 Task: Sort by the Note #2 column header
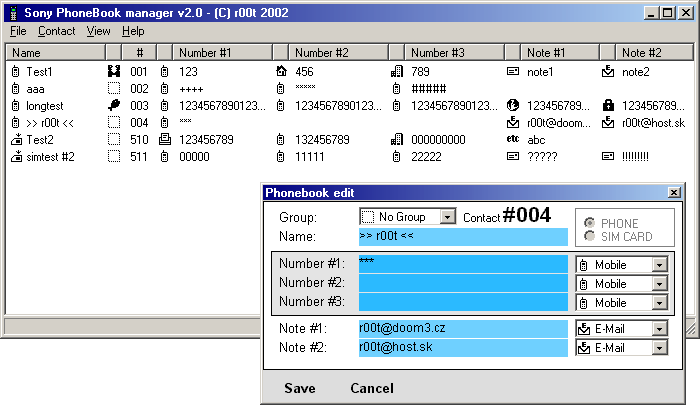coord(654,52)
